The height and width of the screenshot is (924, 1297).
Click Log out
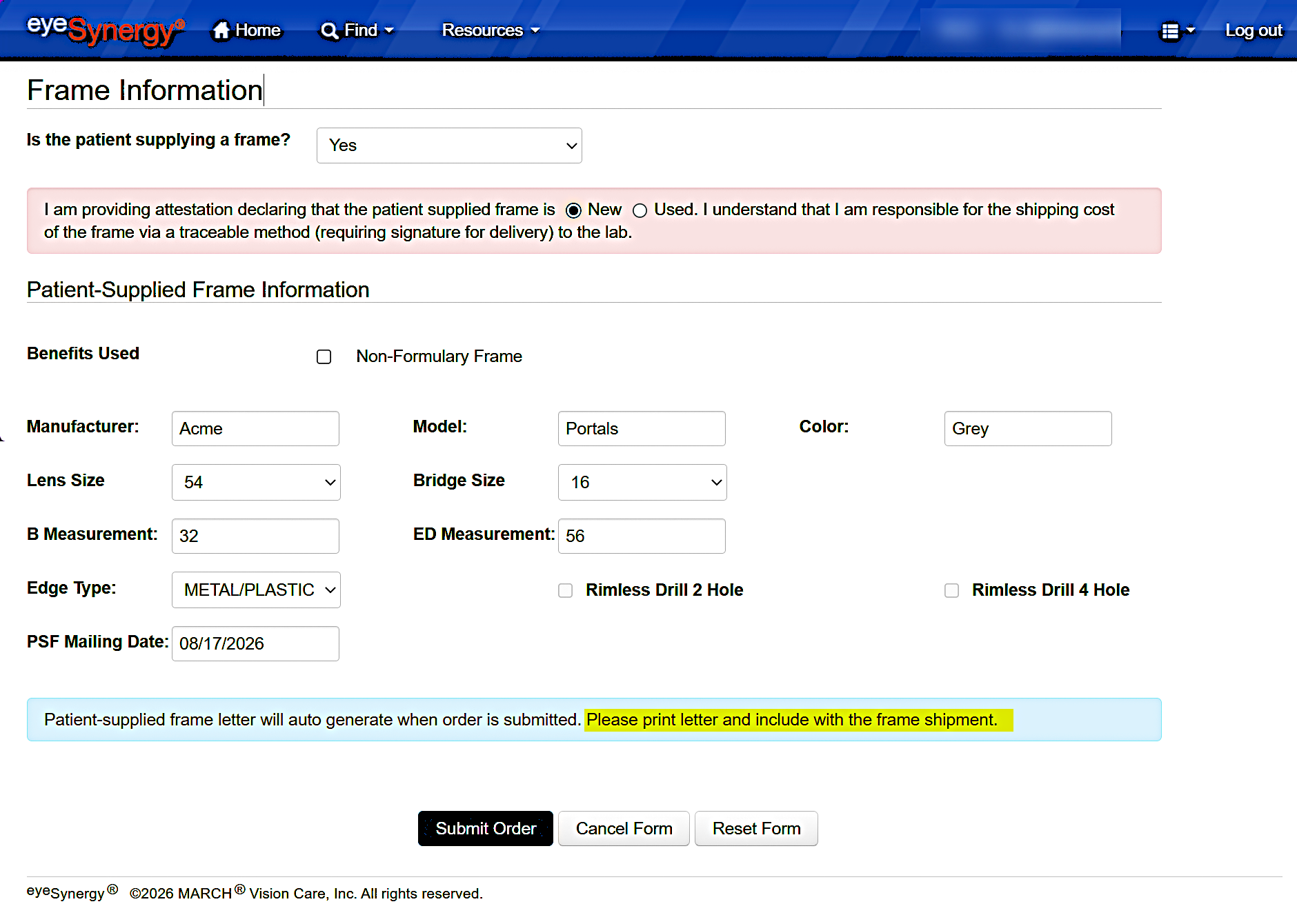click(1254, 30)
